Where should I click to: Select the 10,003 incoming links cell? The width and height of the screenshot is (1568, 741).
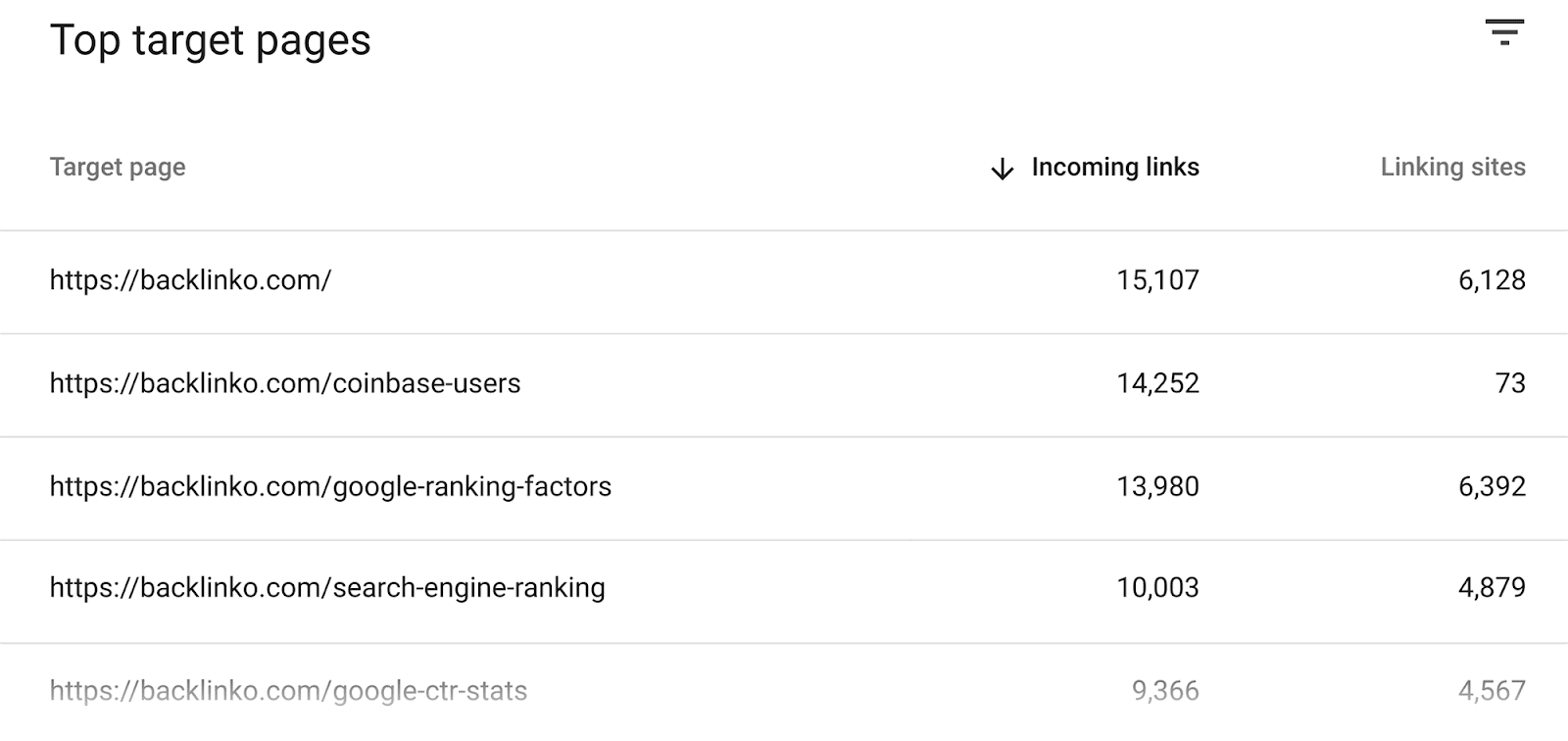click(x=1157, y=588)
